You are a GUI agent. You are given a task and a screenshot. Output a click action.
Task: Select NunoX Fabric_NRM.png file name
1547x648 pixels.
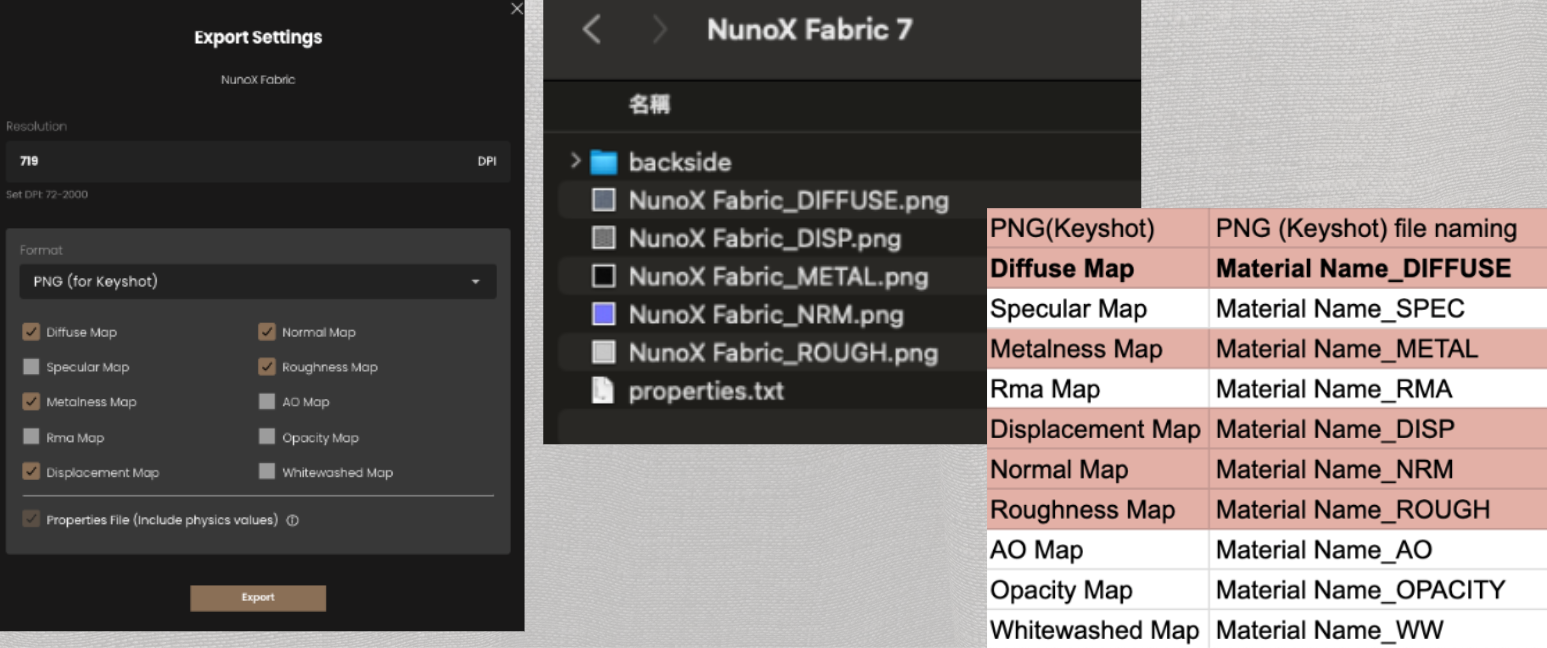765,315
